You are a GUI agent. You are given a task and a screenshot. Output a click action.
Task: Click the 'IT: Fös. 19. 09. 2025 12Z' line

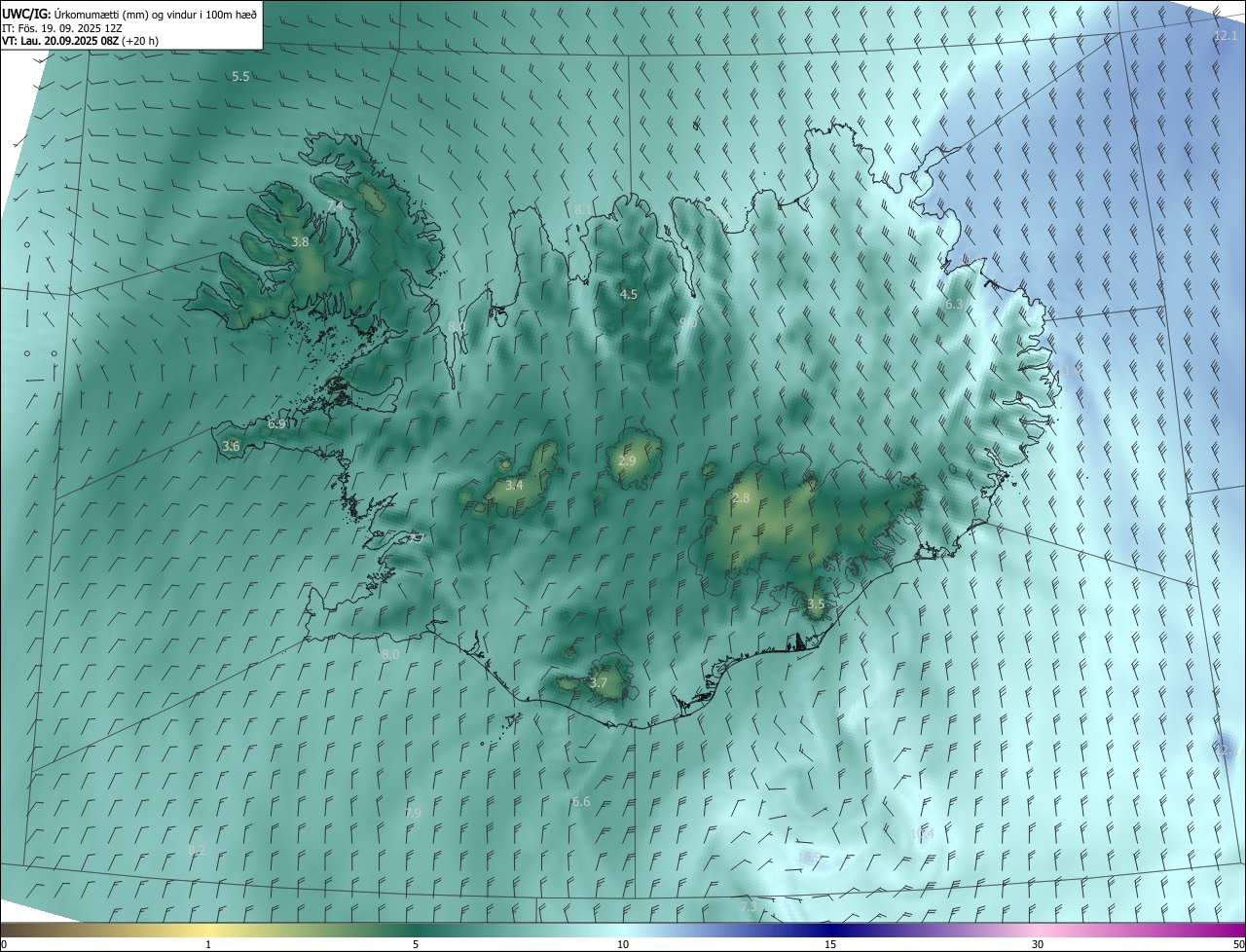pos(62,27)
